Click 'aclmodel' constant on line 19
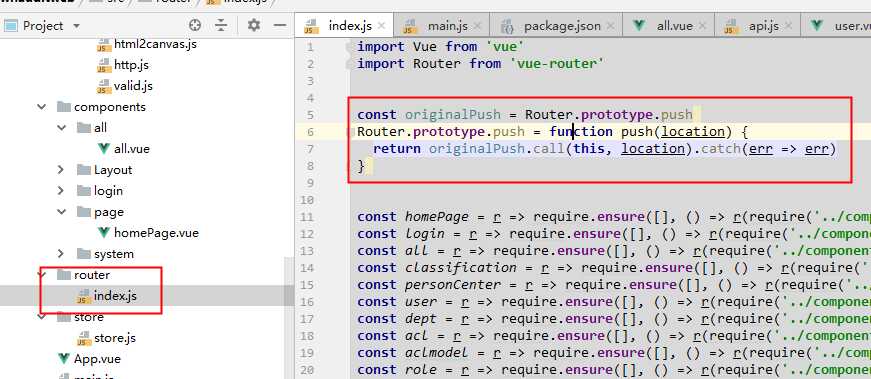The width and height of the screenshot is (871, 379). [437, 352]
